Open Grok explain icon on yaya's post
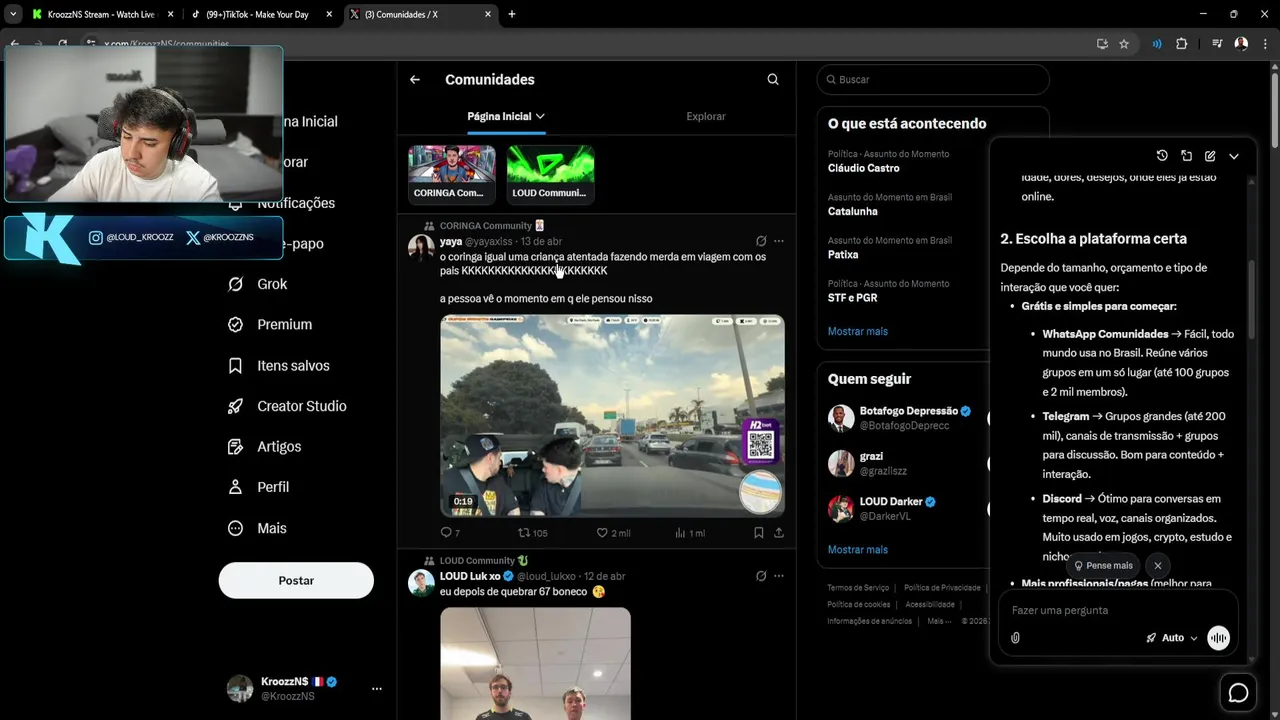The image size is (1280, 720). (x=761, y=241)
